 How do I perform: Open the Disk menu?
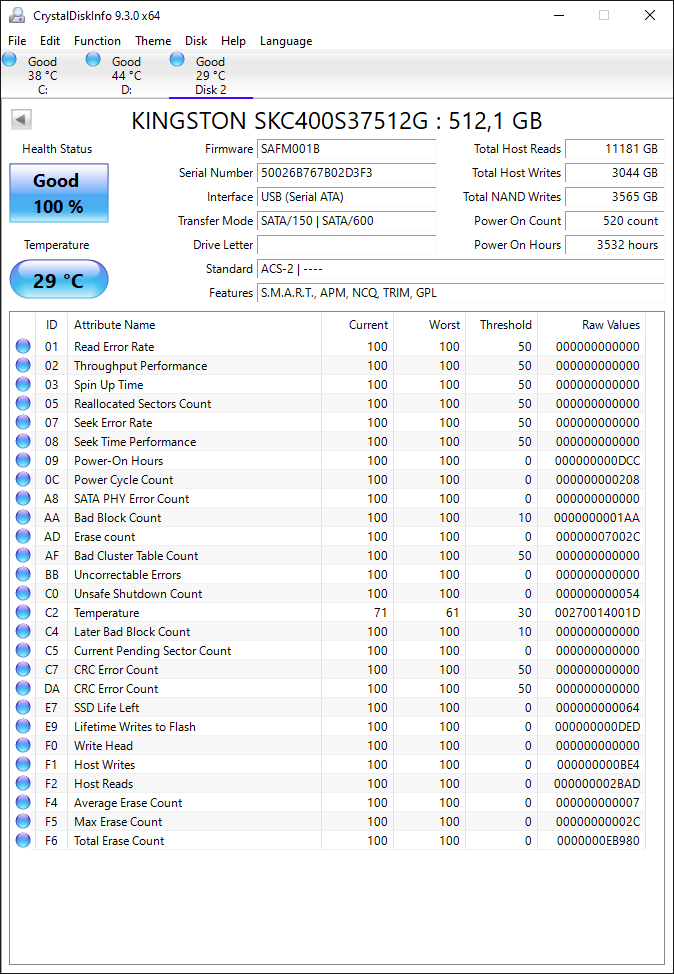click(196, 41)
